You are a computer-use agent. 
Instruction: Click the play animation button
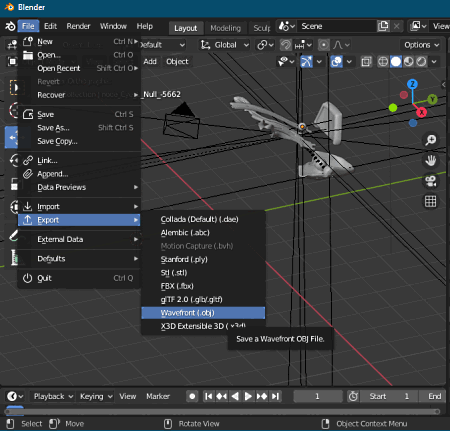(x=248, y=396)
